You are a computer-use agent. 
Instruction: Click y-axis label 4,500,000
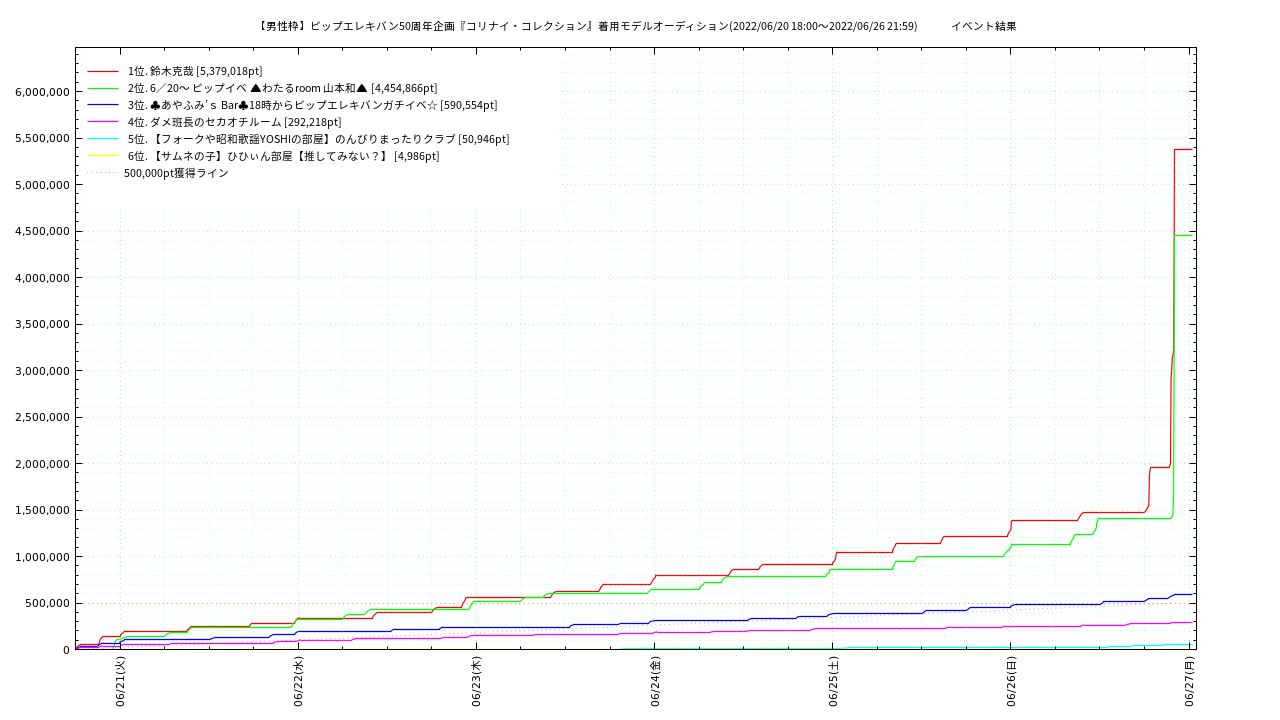tap(42, 231)
